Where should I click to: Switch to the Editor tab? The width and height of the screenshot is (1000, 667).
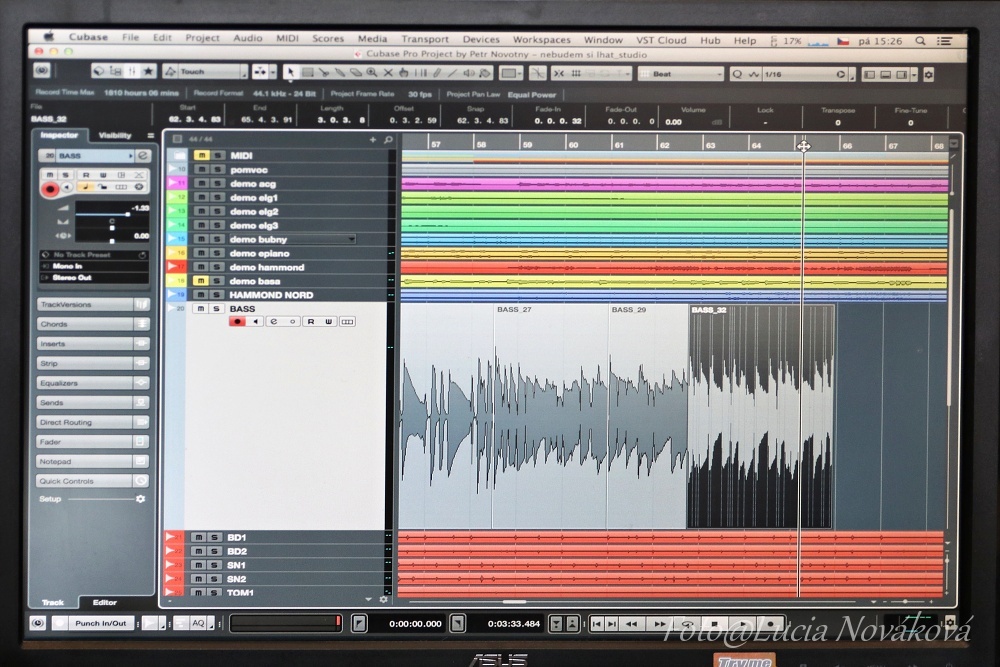tap(105, 602)
